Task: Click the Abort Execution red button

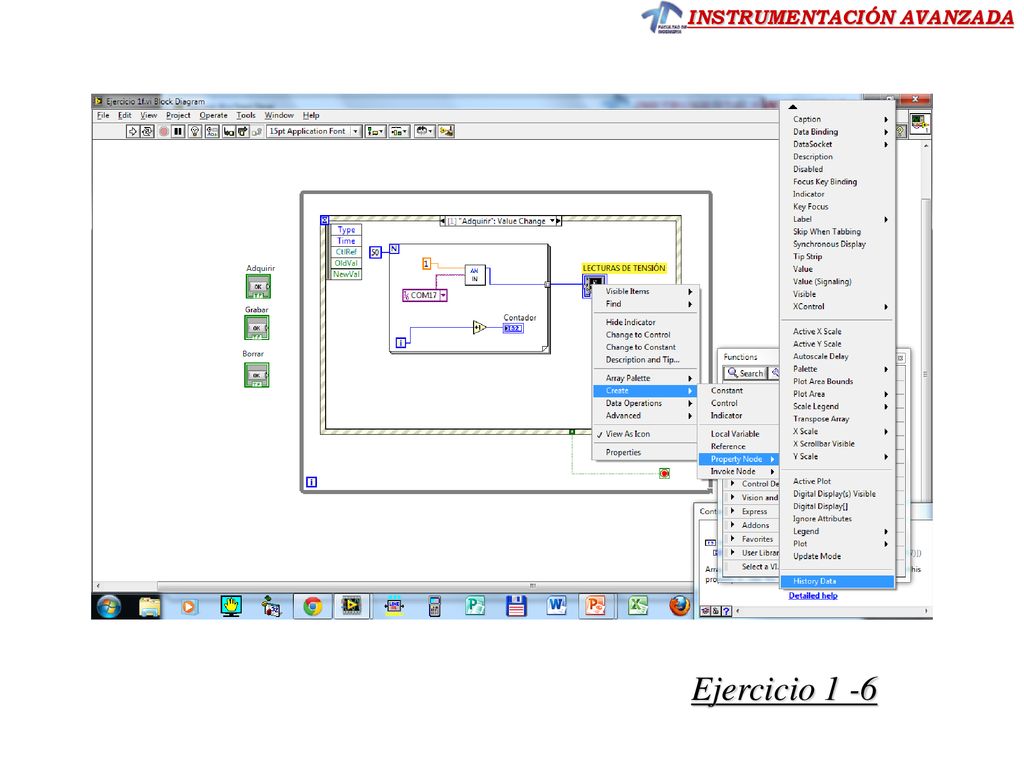Action: click(163, 131)
